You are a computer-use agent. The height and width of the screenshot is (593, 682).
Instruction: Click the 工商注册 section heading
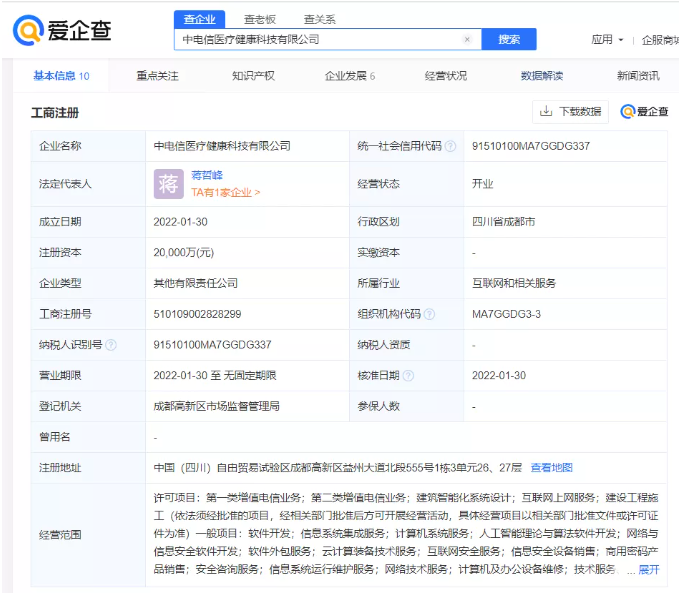pyautogui.click(x=55, y=113)
